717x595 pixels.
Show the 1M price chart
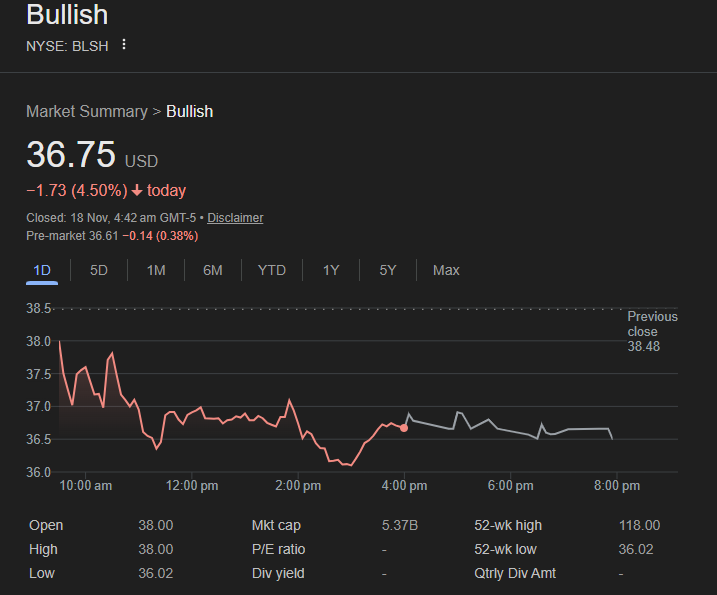156,270
